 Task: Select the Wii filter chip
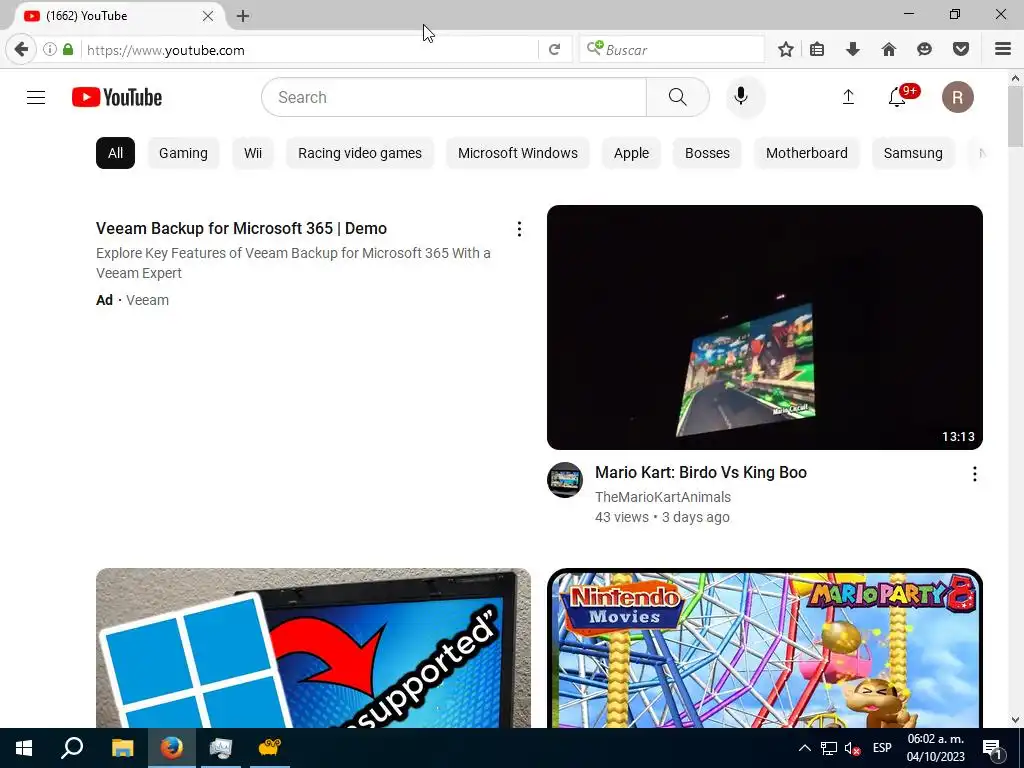click(x=253, y=153)
